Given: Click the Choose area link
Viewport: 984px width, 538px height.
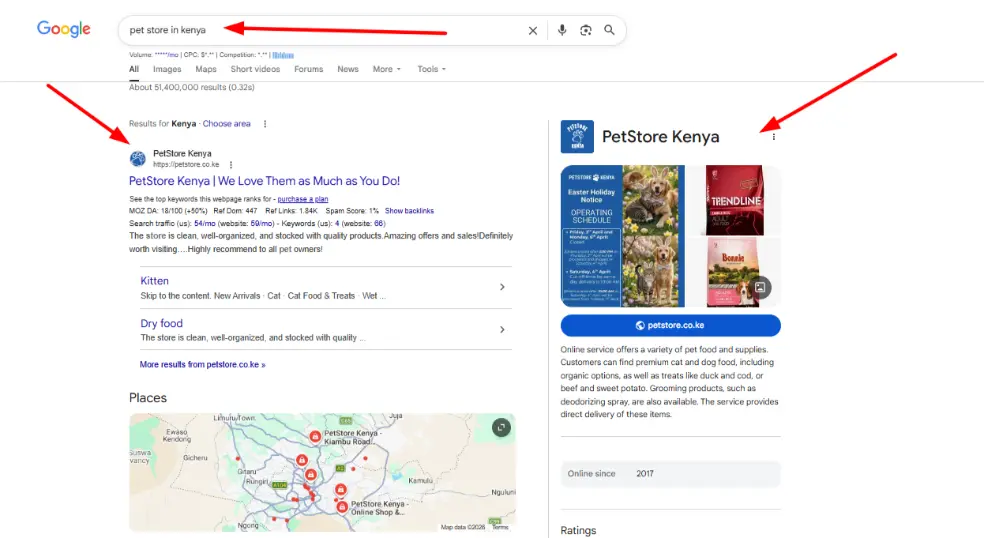Looking at the screenshot, I should [x=227, y=124].
